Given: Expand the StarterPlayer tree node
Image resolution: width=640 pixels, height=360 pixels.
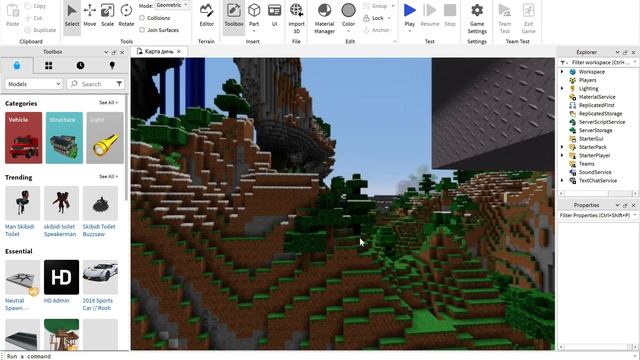Looking at the screenshot, I should pyautogui.click(x=562, y=155).
